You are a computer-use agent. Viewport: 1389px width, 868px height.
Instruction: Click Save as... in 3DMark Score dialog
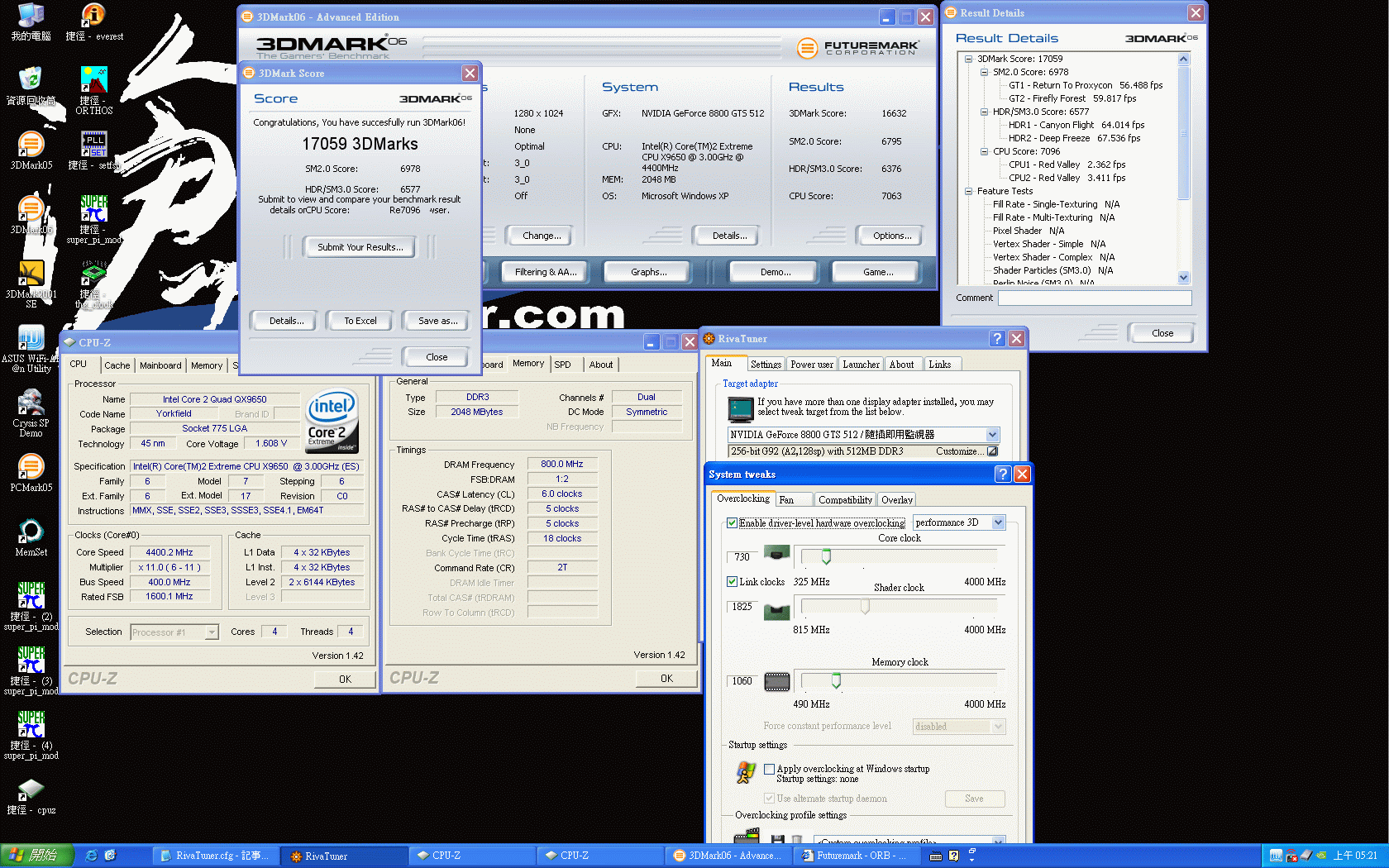[x=437, y=321]
